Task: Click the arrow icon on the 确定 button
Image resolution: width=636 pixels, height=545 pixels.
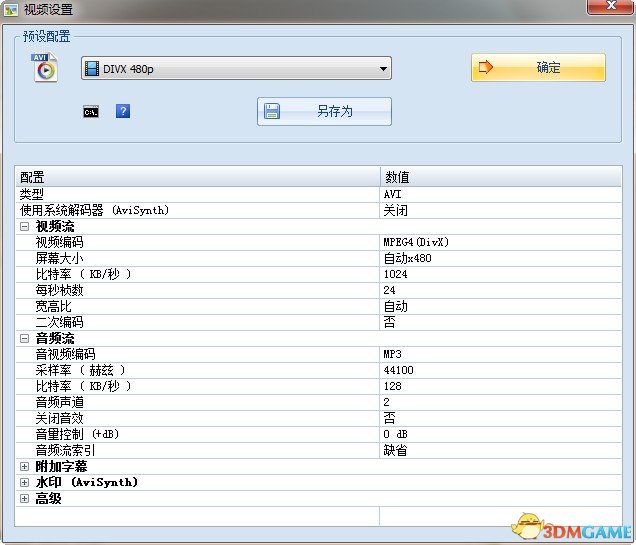Action: coord(486,67)
